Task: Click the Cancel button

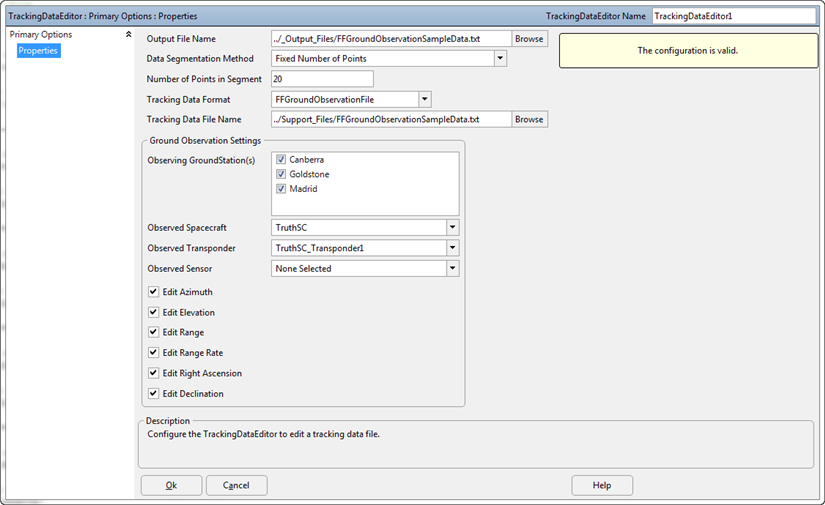Action: 236,485
